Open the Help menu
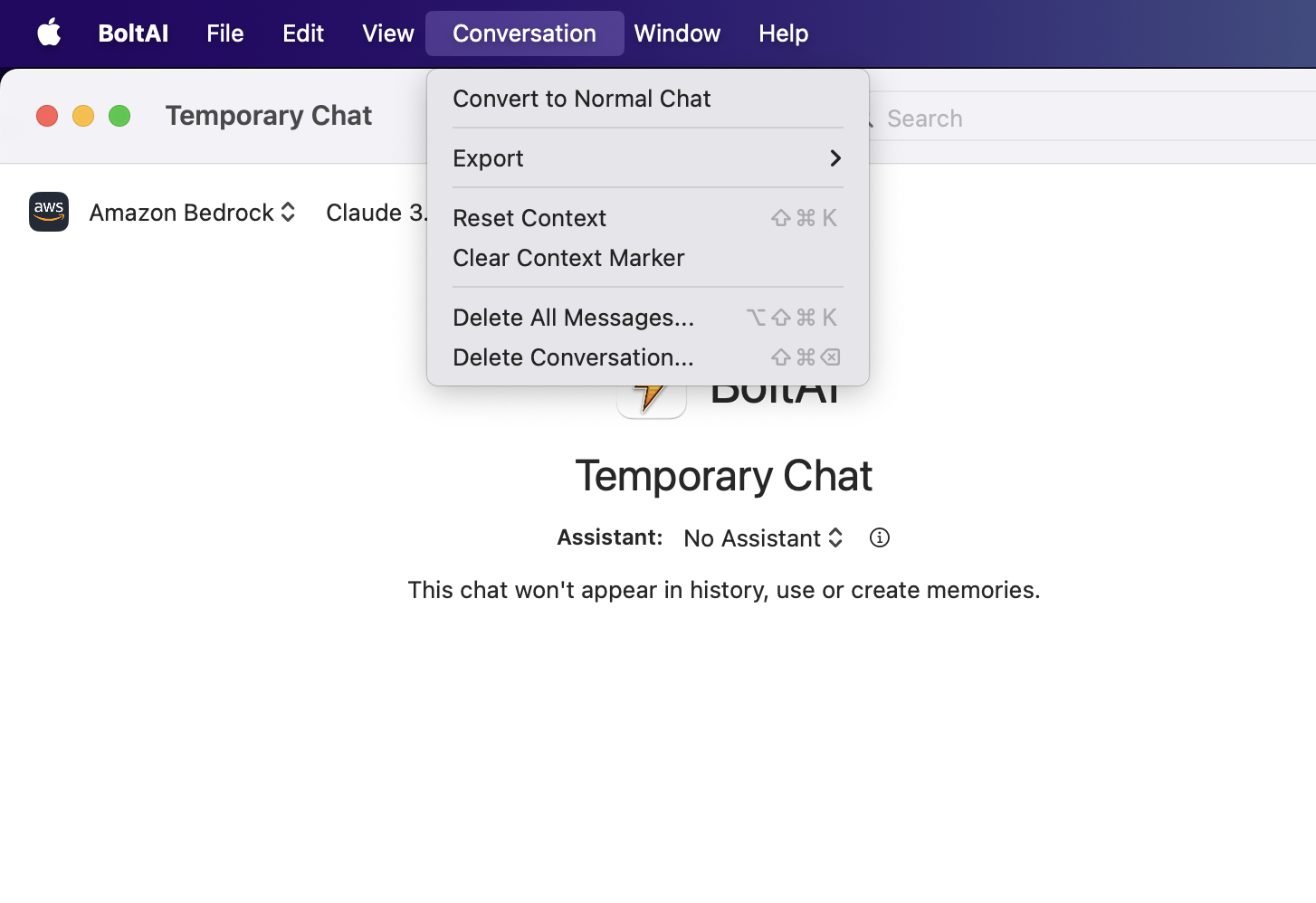The width and height of the screenshot is (1316, 903). point(783,33)
